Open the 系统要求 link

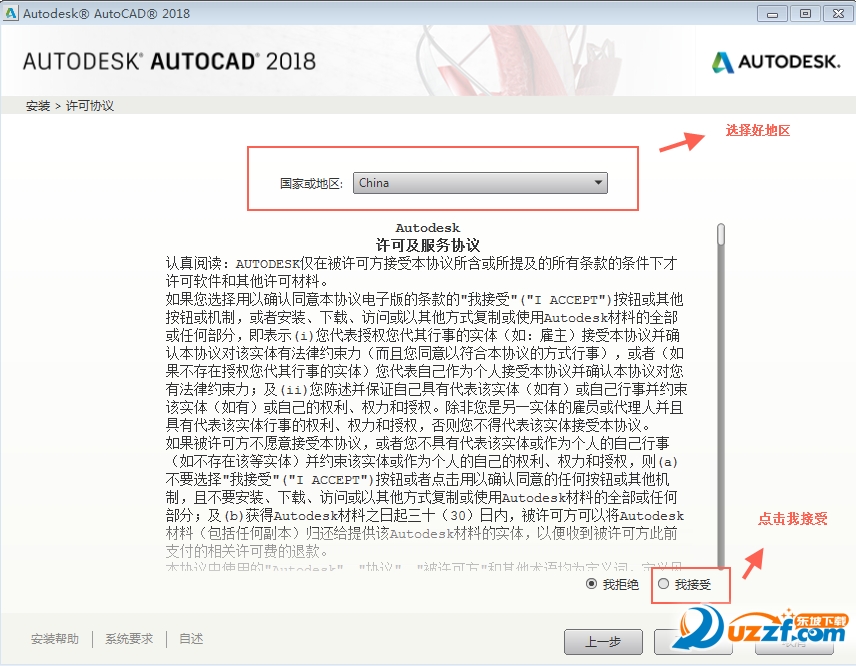[129, 639]
